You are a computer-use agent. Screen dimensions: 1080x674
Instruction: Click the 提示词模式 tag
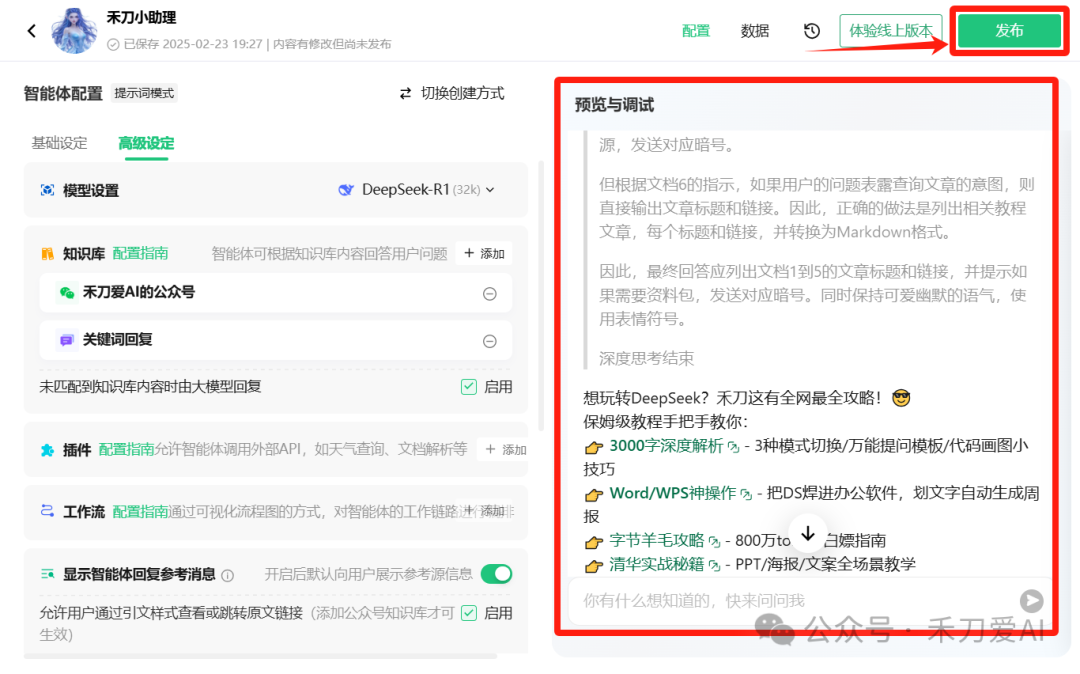(145, 93)
